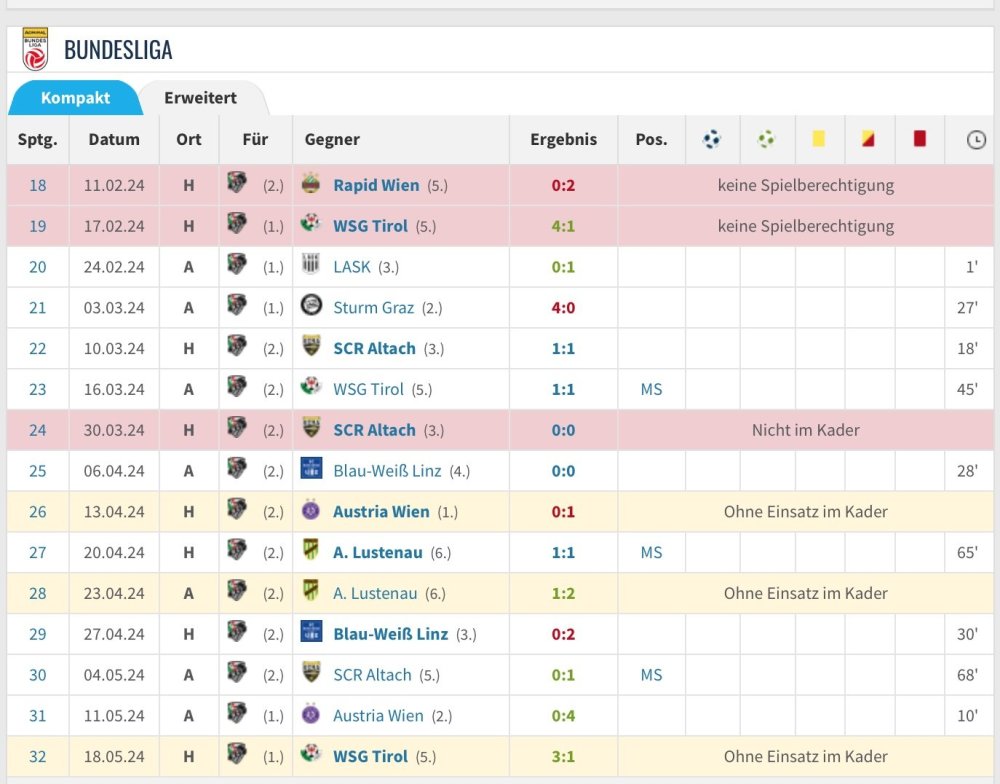Open the 4:0 result against Sturm Graz
This screenshot has width=1000, height=784.
click(563, 308)
